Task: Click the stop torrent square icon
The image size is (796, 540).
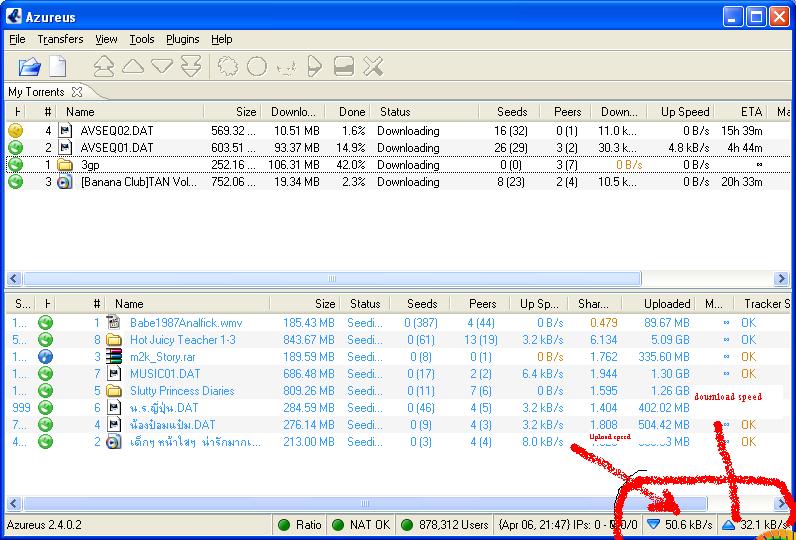Action: [x=344, y=66]
